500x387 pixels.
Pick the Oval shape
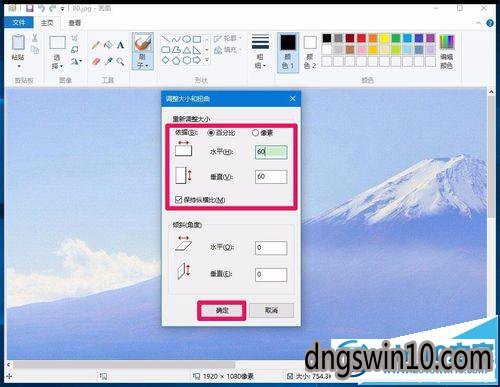tap(187, 40)
